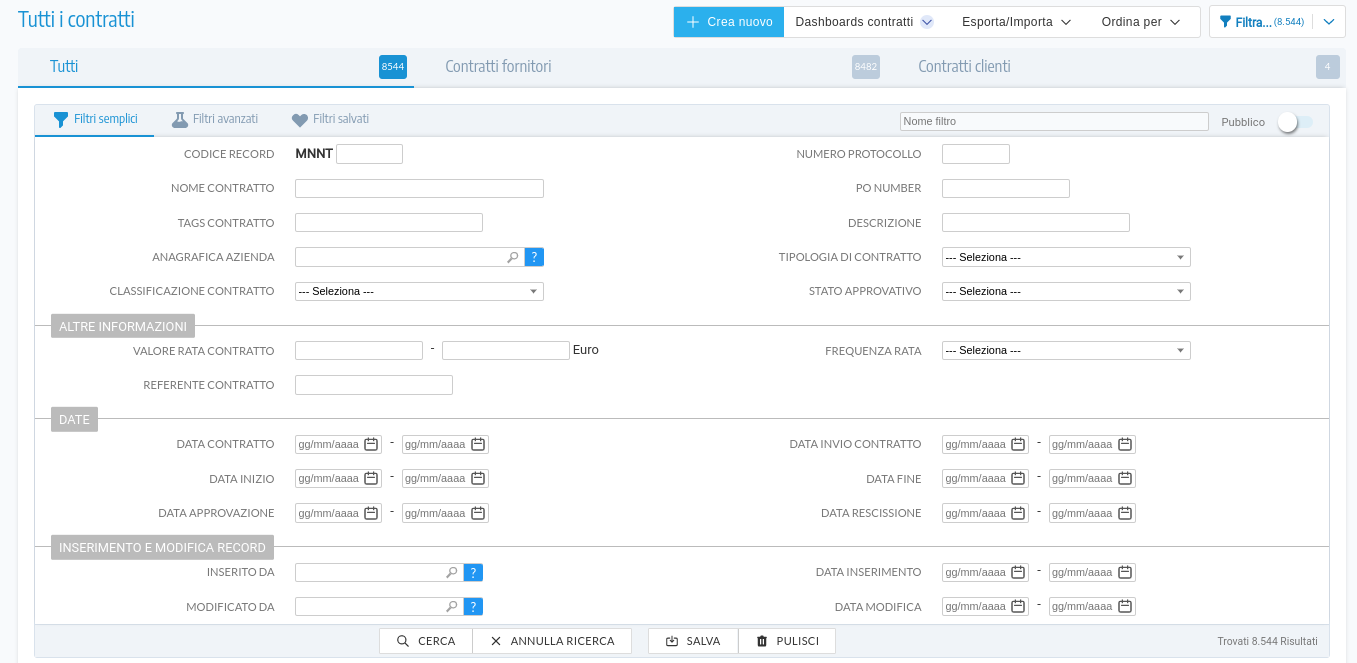Click the blue help icon beside Anagrafica Azienda
Image resolution: width=1357 pixels, height=663 pixels.
point(534,257)
